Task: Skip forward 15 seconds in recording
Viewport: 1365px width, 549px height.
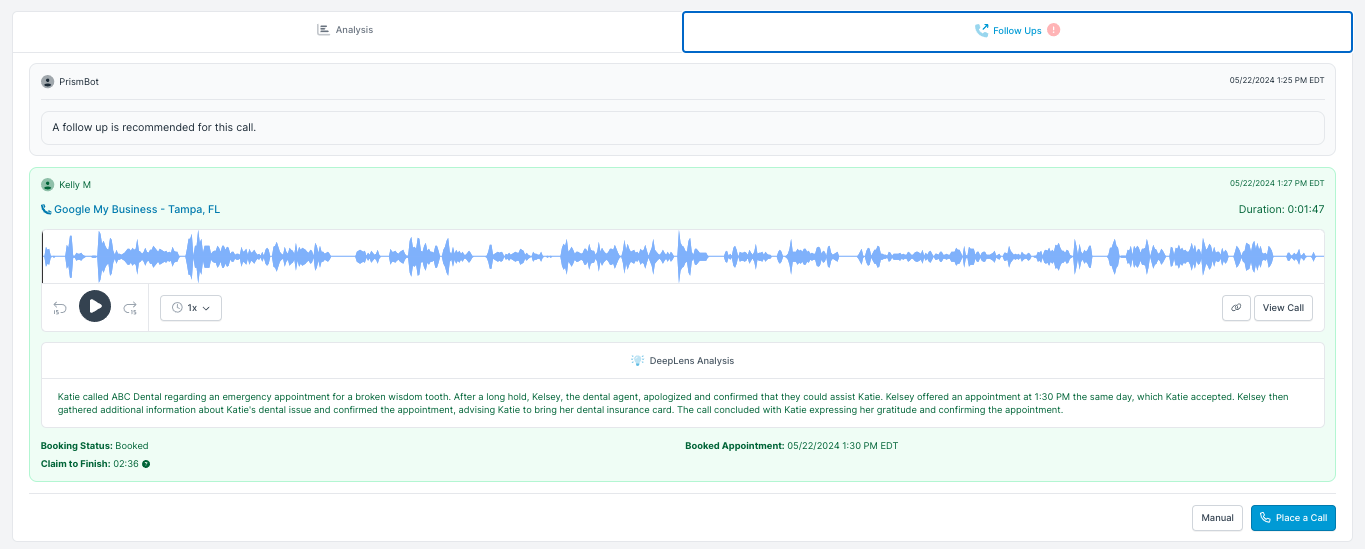Action: coord(130,308)
